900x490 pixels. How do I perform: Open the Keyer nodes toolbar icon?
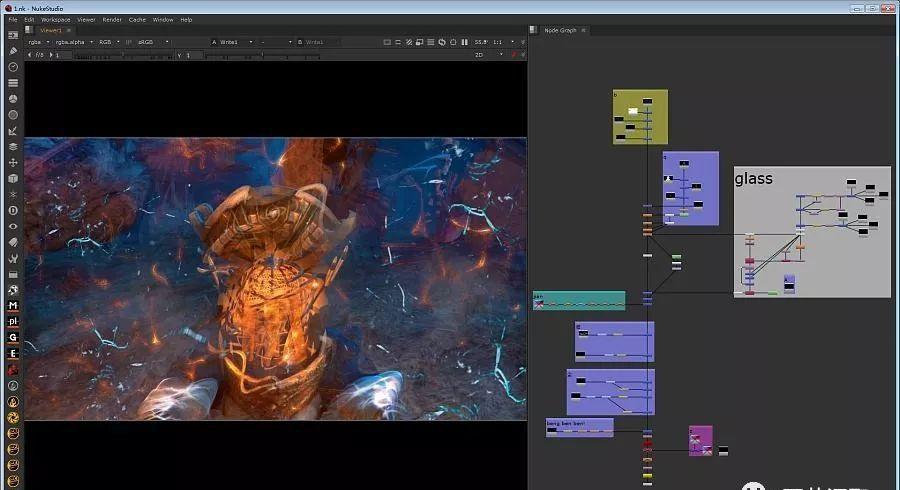pyautogui.click(x=13, y=131)
